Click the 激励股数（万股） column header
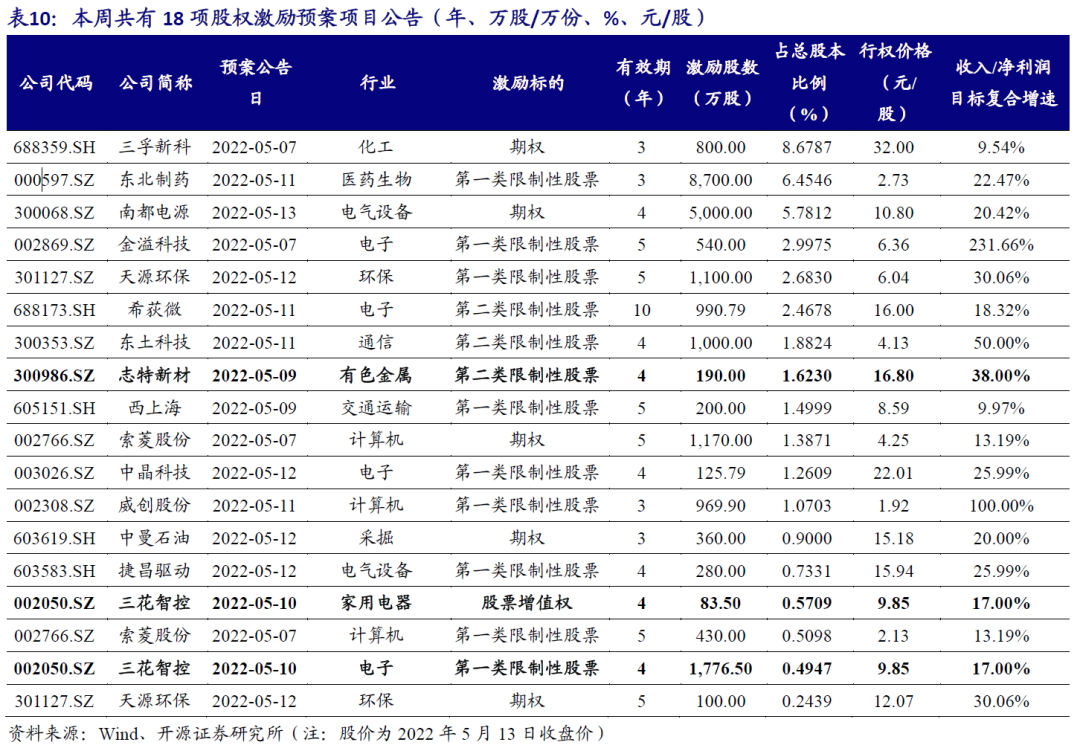Image resolution: width=1080 pixels, height=748 pixels. [722, 83]
